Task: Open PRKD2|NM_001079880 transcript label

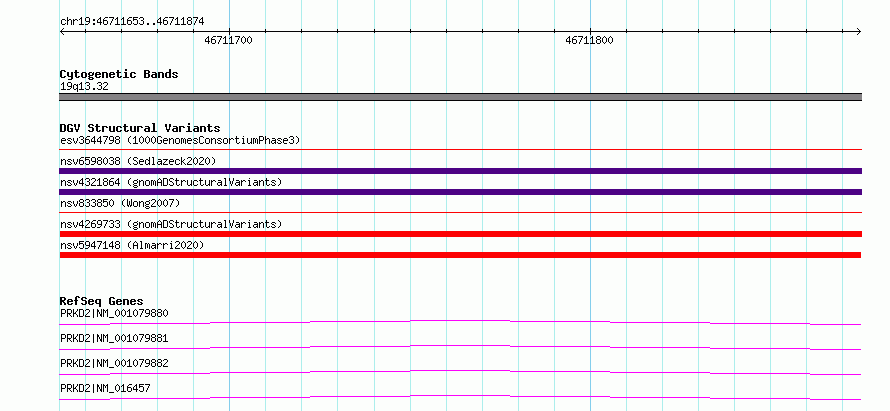Action: [114, 313]
